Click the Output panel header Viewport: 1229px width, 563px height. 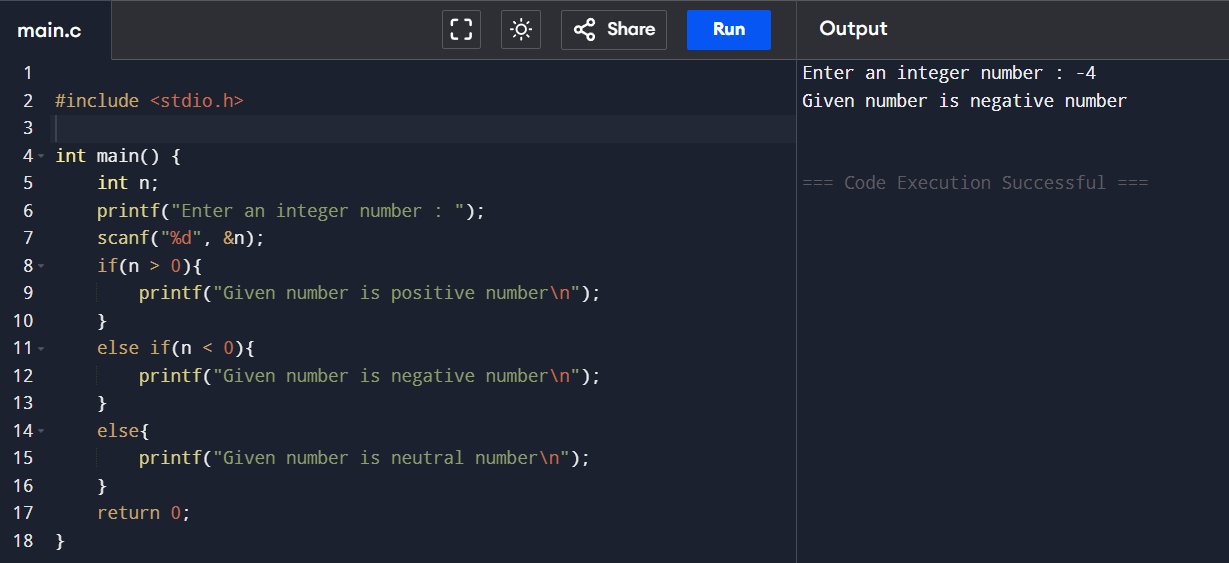click(853, 29)
